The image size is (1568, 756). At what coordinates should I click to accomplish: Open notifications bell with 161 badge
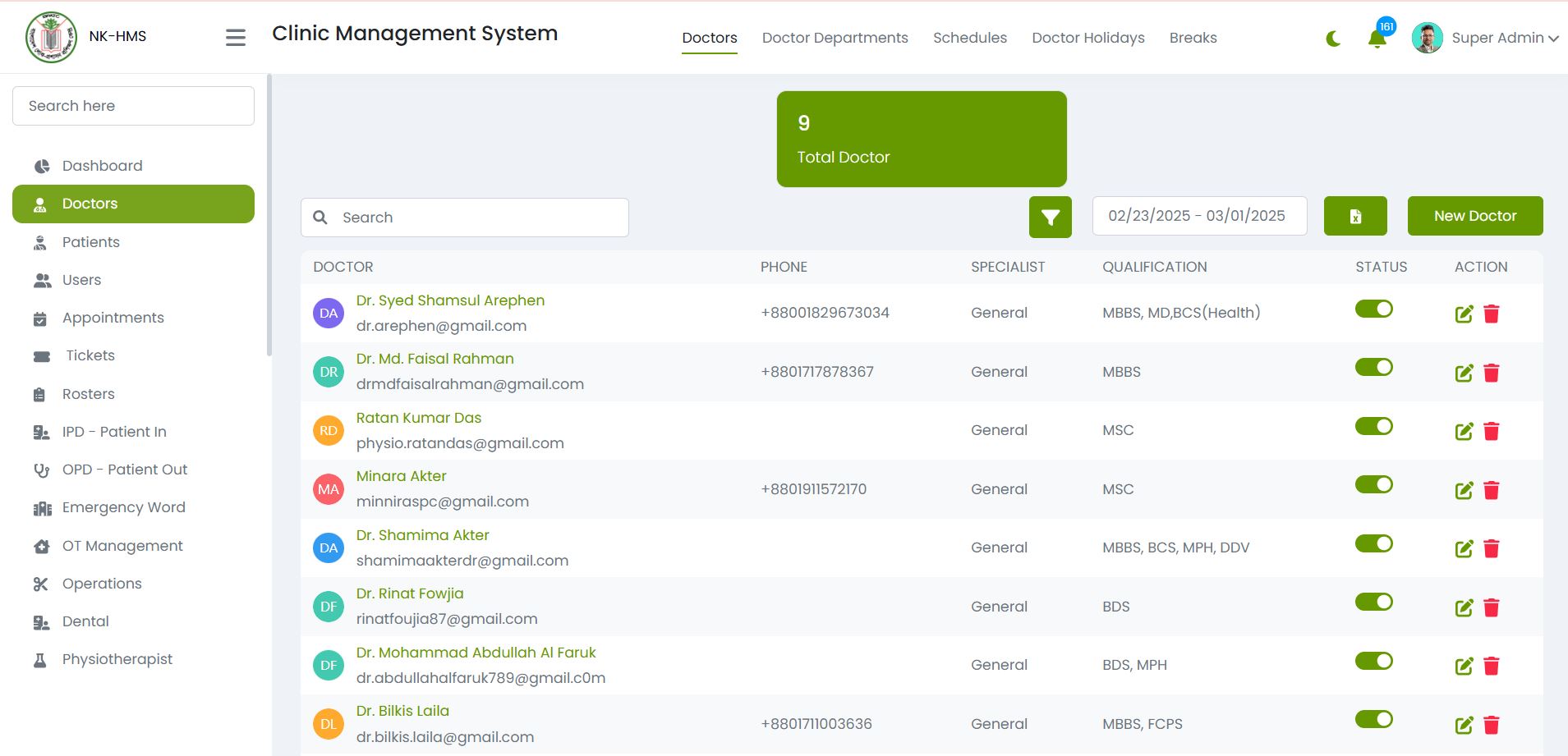coord(1378,37)
